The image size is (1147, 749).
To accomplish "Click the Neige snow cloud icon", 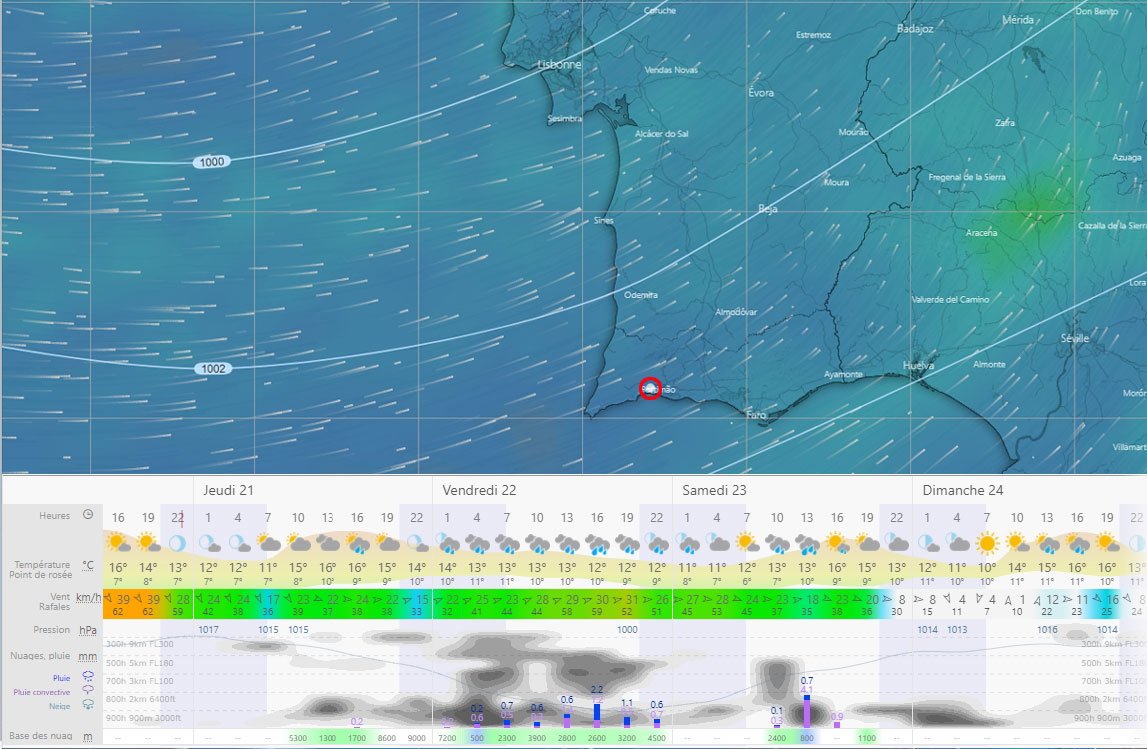I will point(88,704).
